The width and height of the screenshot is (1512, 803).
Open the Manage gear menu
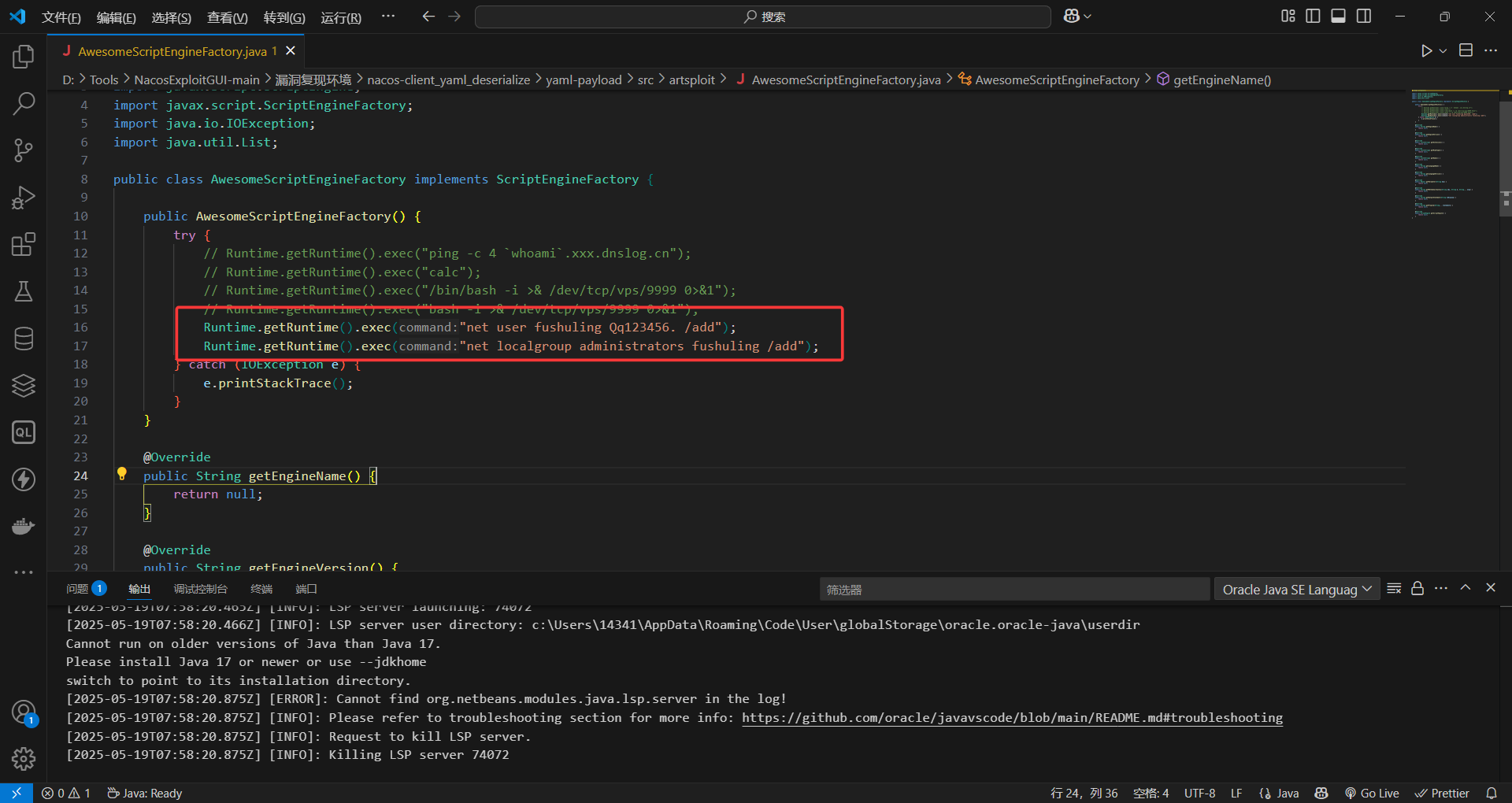(x=24, y=759)
